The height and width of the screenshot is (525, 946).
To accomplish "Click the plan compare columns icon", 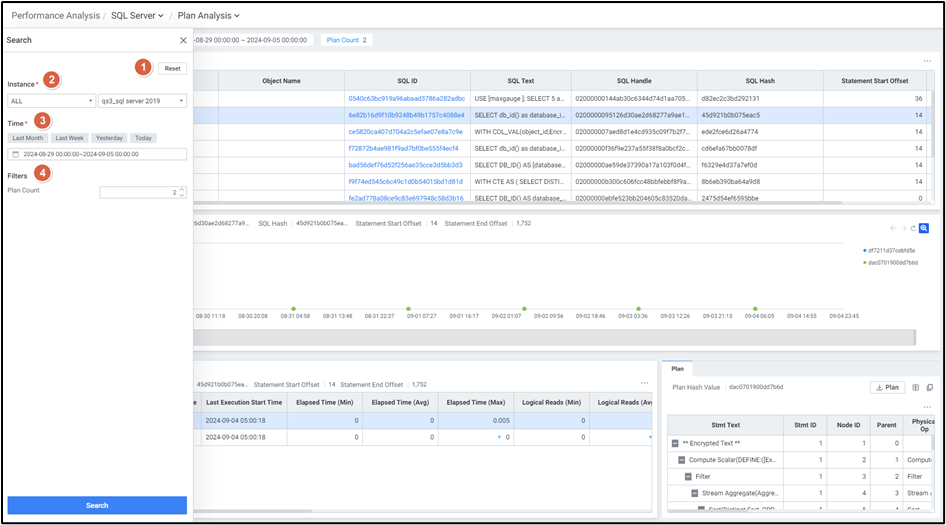I will pyautogui.click(x=916, y=387).
